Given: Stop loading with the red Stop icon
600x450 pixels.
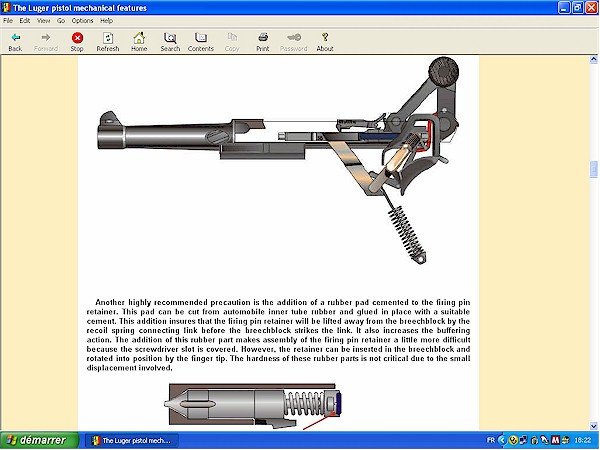Looking at the screenshot, I should (x=77, y=42).
